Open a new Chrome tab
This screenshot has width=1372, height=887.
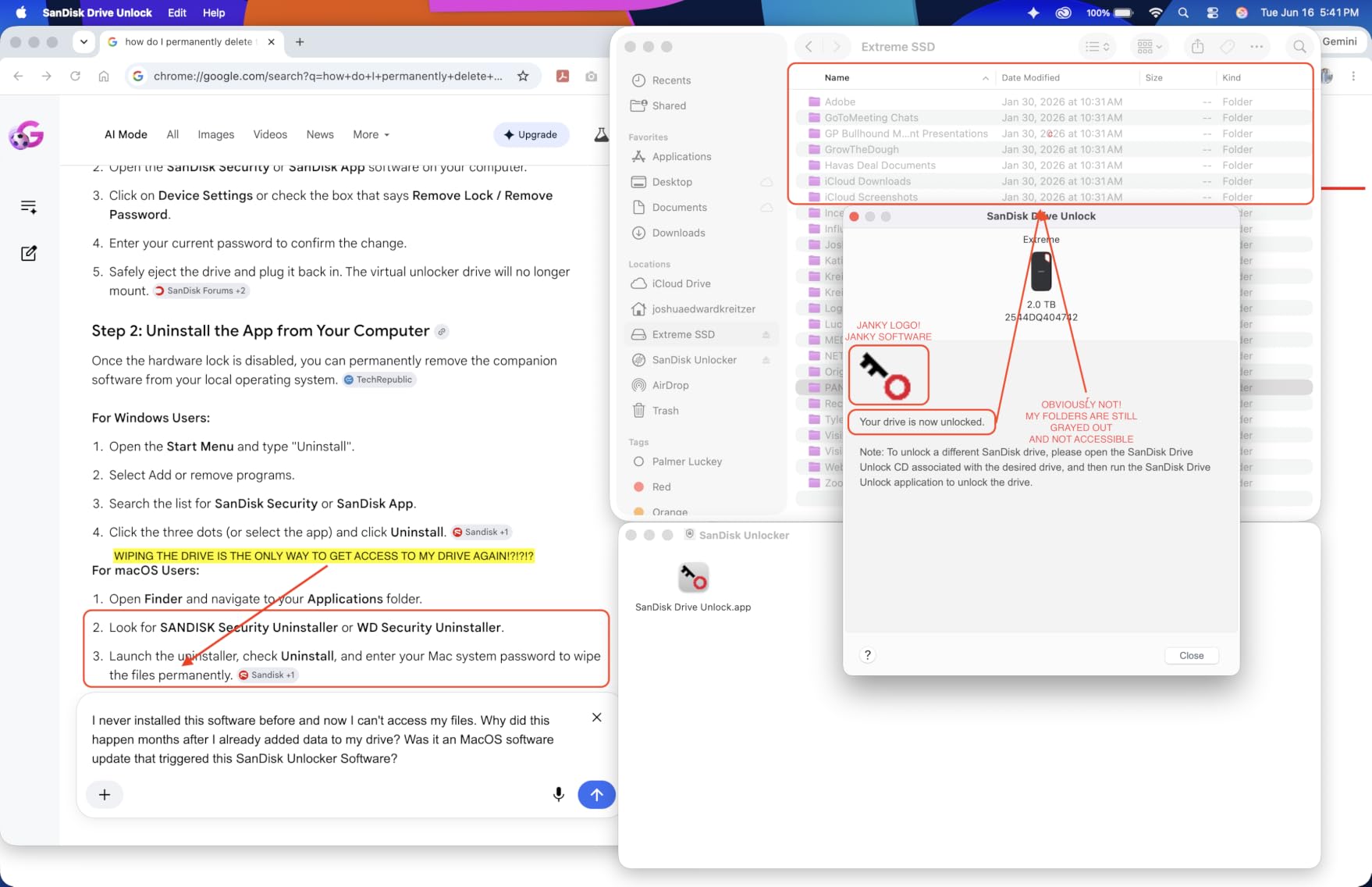click(300, 41)
